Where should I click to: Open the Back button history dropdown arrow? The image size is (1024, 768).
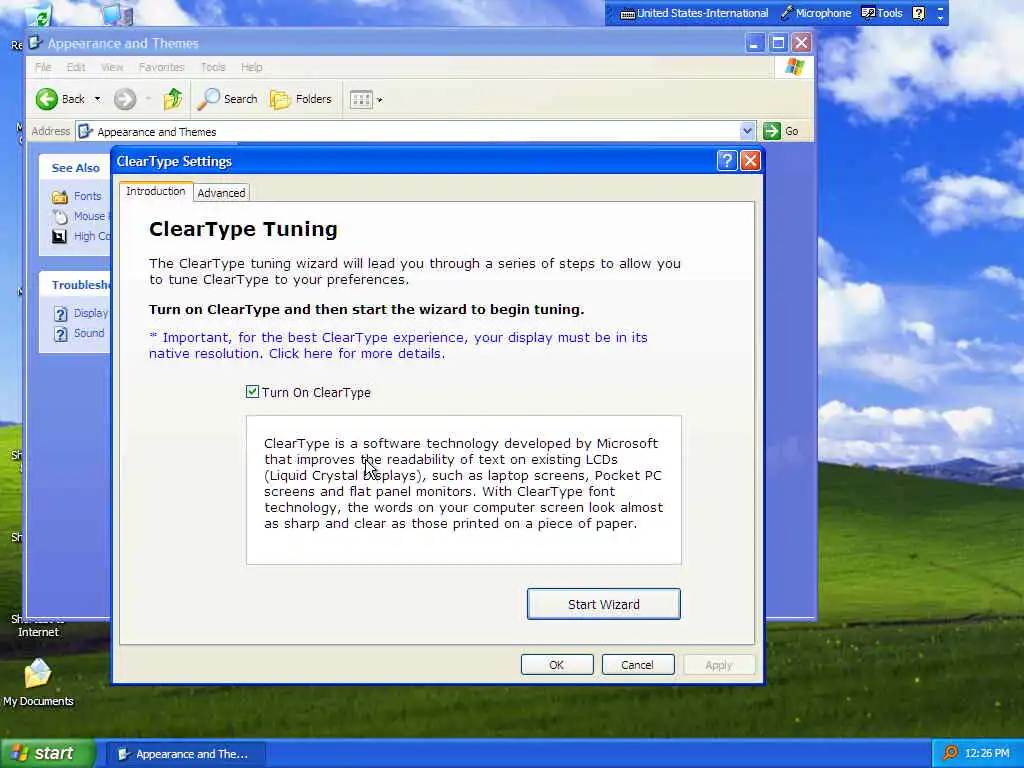pos(97,99)
